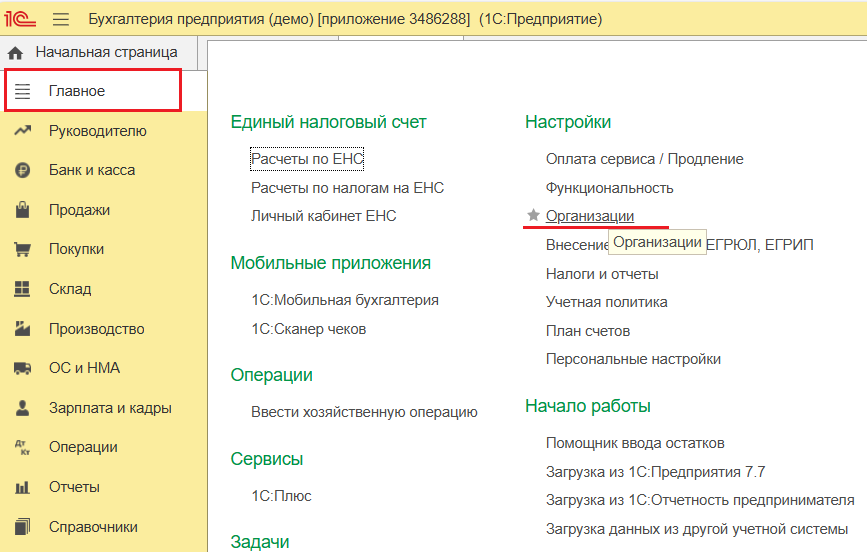Open Расчеты по ЕНС
This screenshot has width=867, height=552.
(x=307, y=159)
